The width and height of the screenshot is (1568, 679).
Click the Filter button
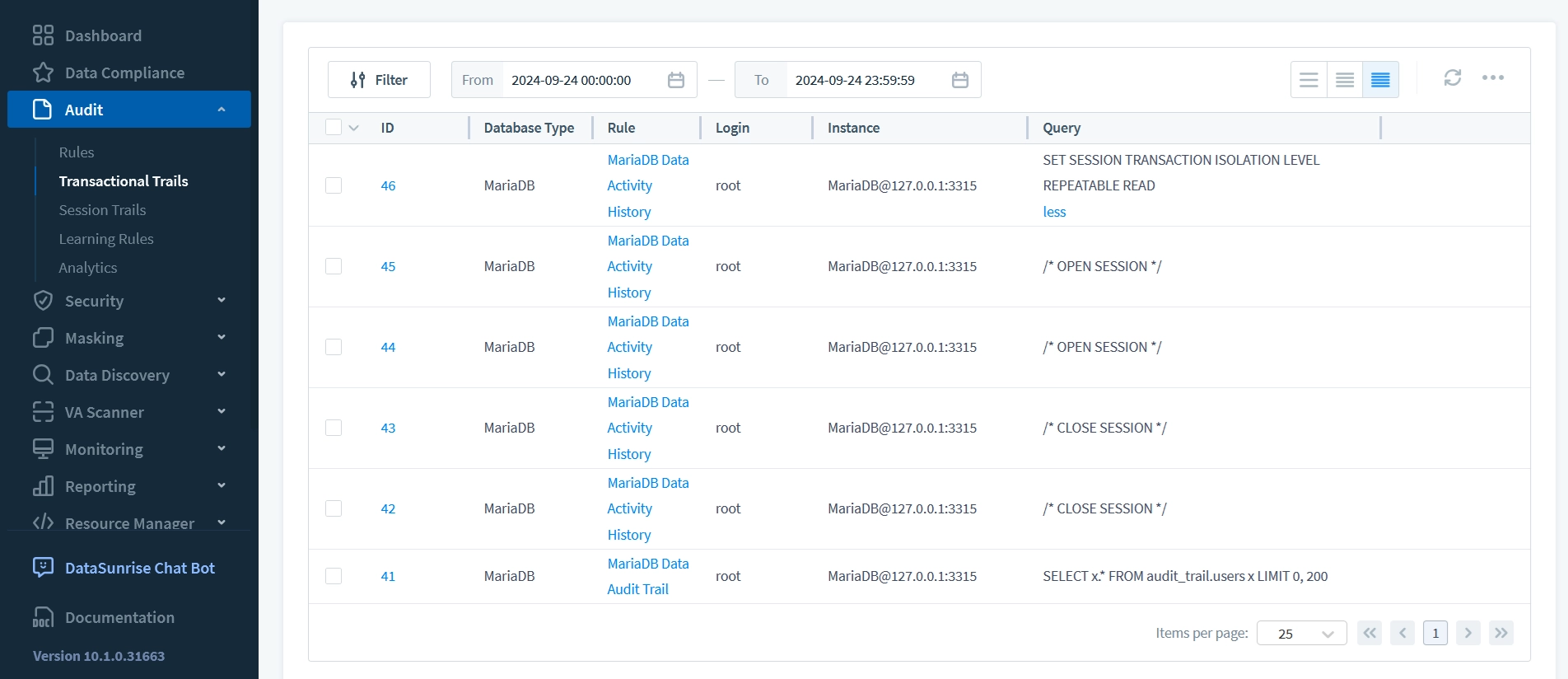click(379, 80)
